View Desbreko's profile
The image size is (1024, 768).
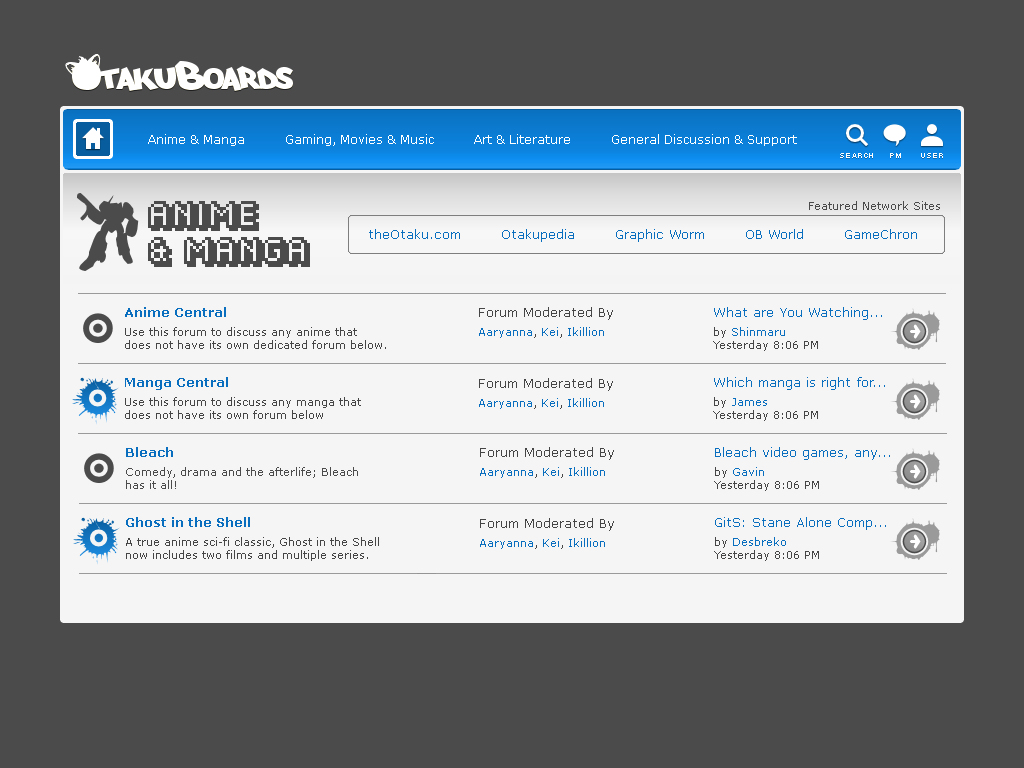coord(760,541)
